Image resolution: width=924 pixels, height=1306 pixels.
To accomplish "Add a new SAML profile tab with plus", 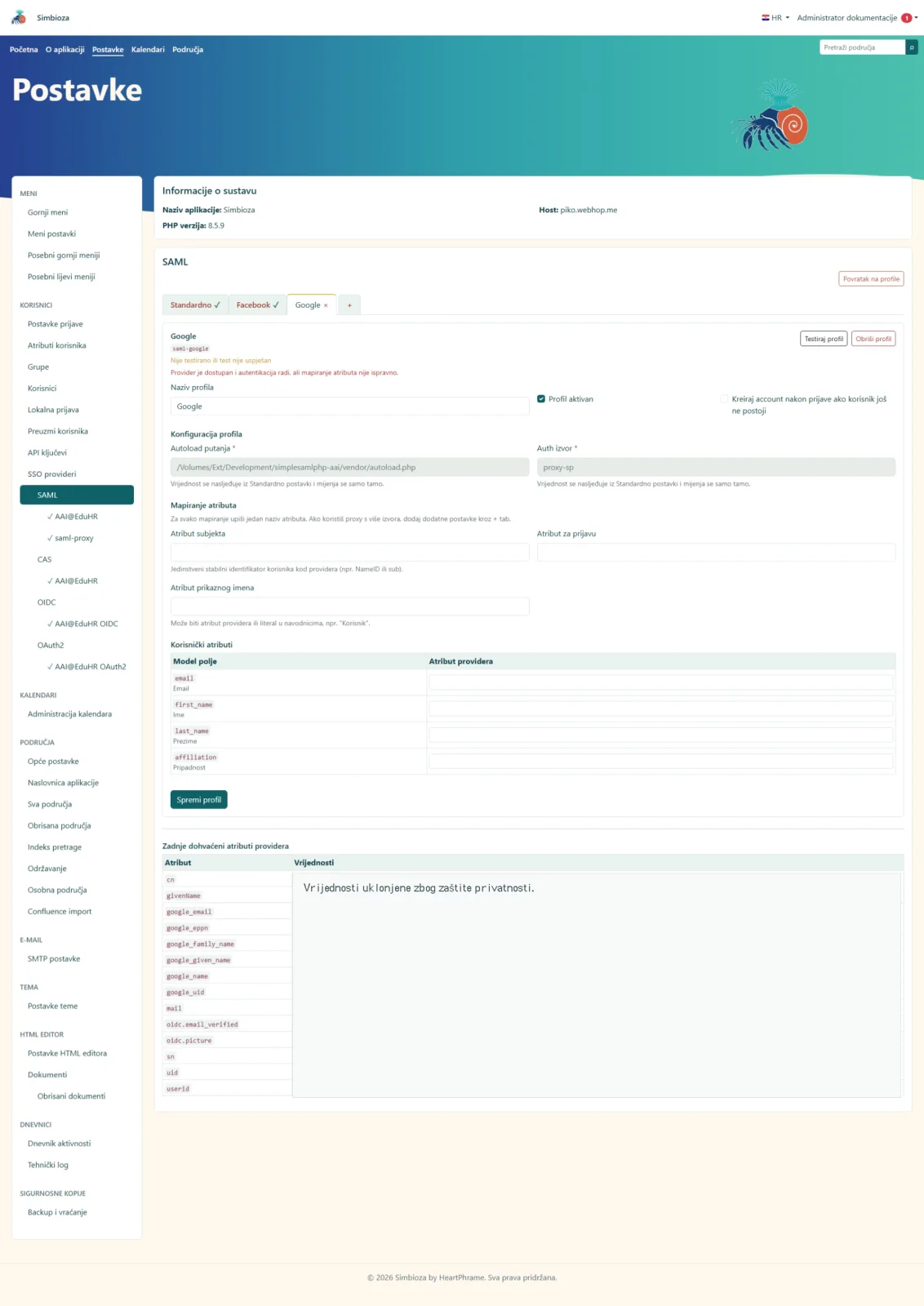I will 349,305.
